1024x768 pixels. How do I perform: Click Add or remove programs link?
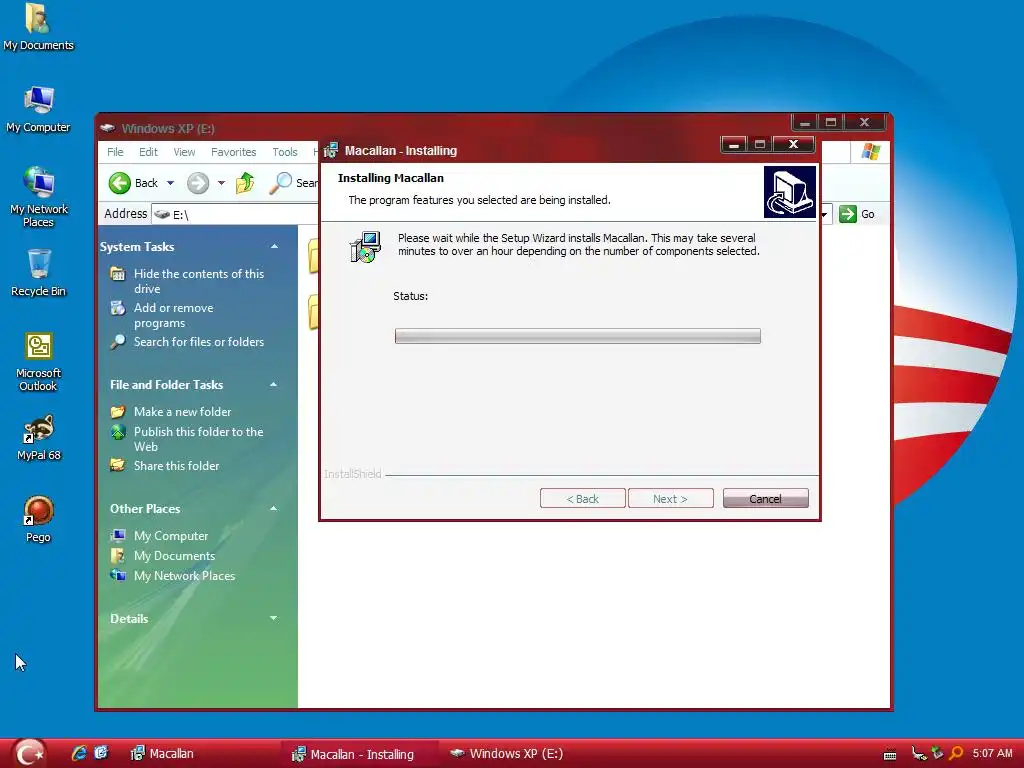click(x=174, y=315)
